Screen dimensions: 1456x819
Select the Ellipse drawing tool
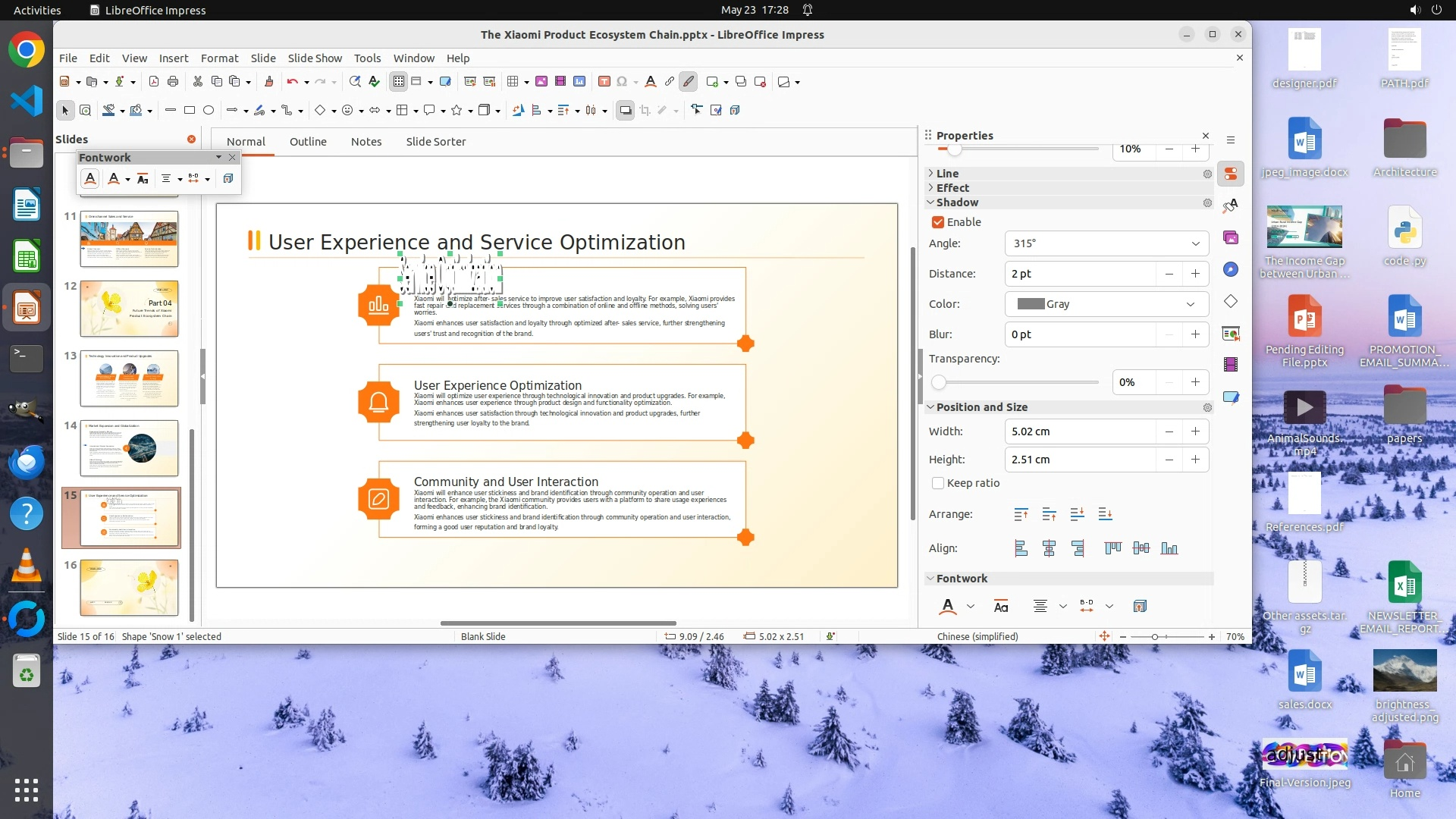pyautogui.click(x=209, y=111)
